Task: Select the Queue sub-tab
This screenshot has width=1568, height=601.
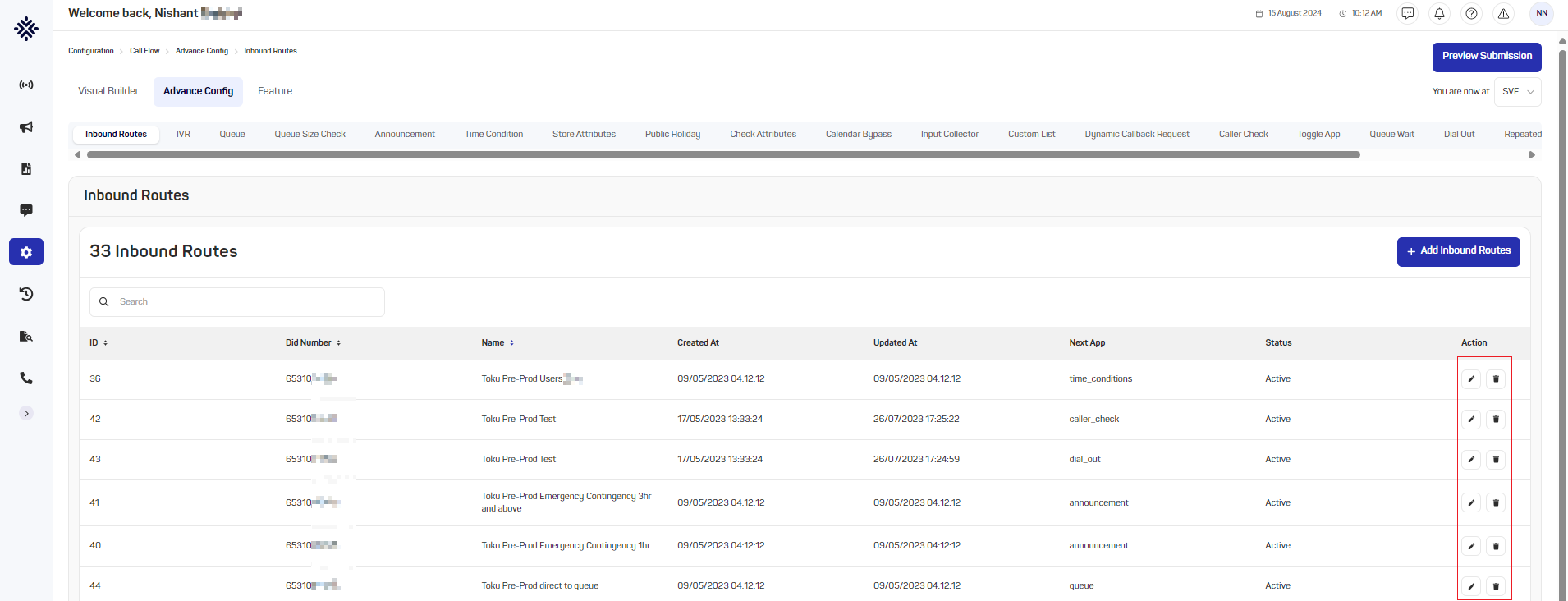Action: point(232,134)
